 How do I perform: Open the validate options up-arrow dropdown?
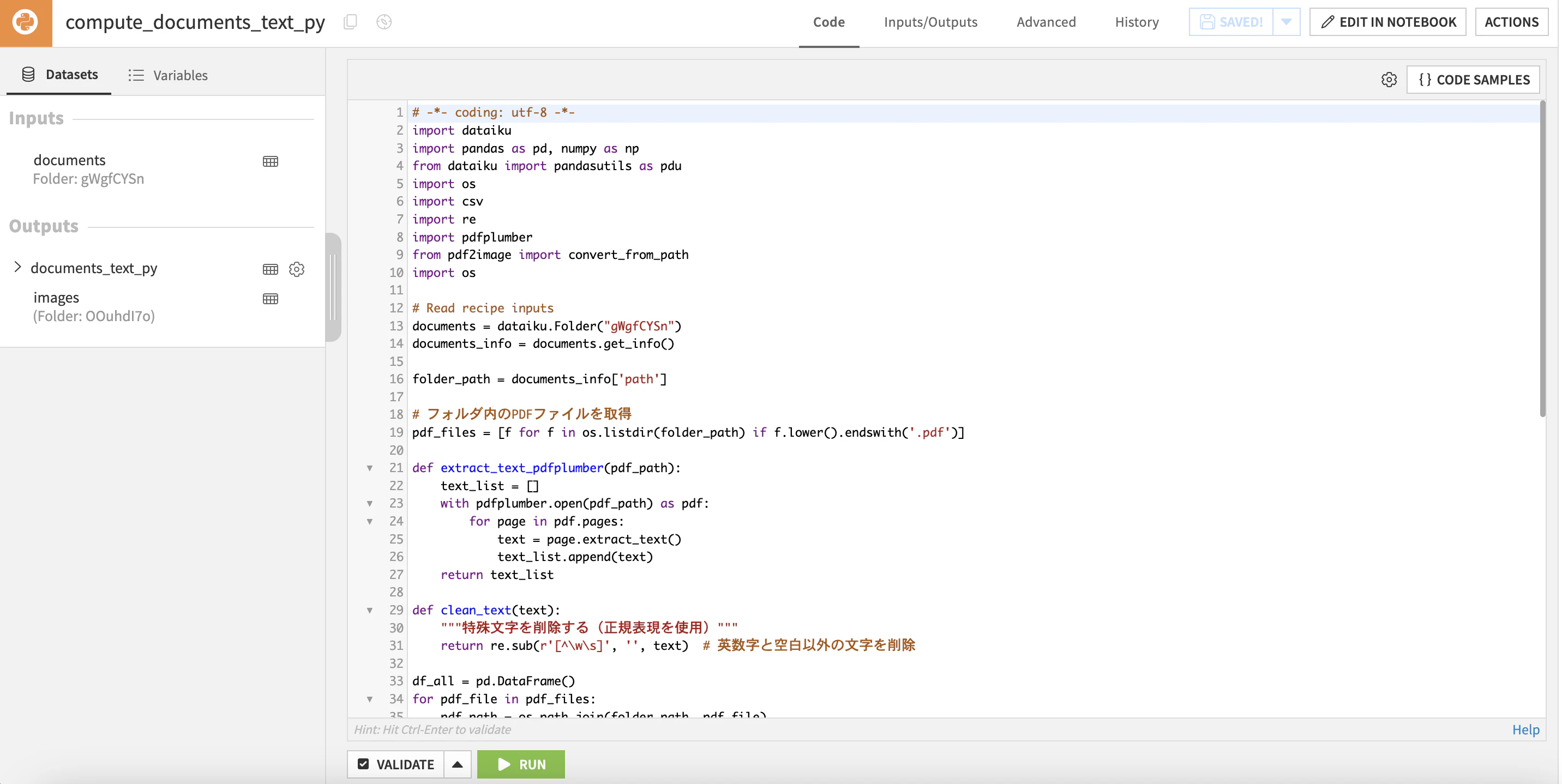tap(458, 764)
